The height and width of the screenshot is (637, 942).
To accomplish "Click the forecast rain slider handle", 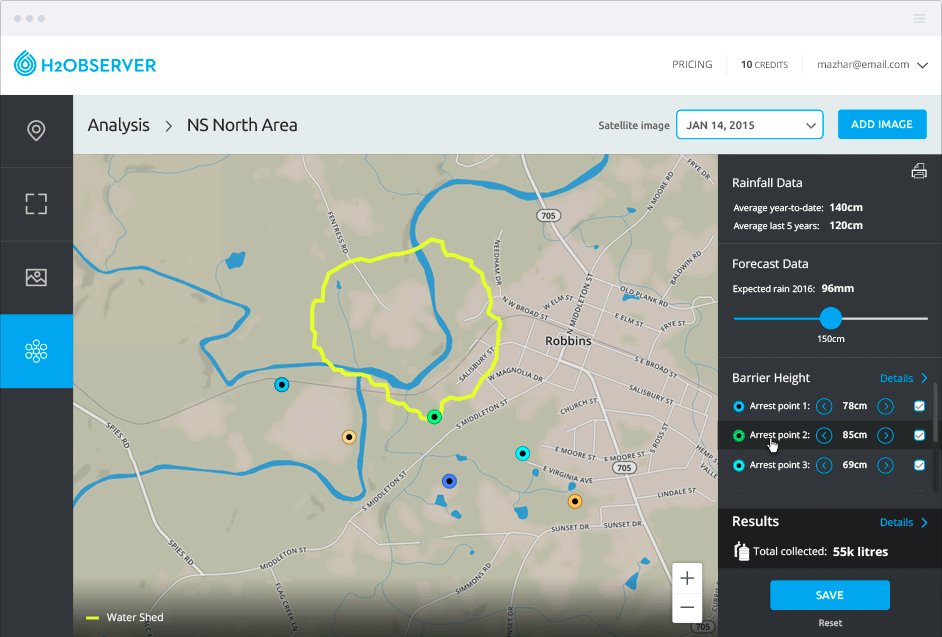I will tap(830, 318).
